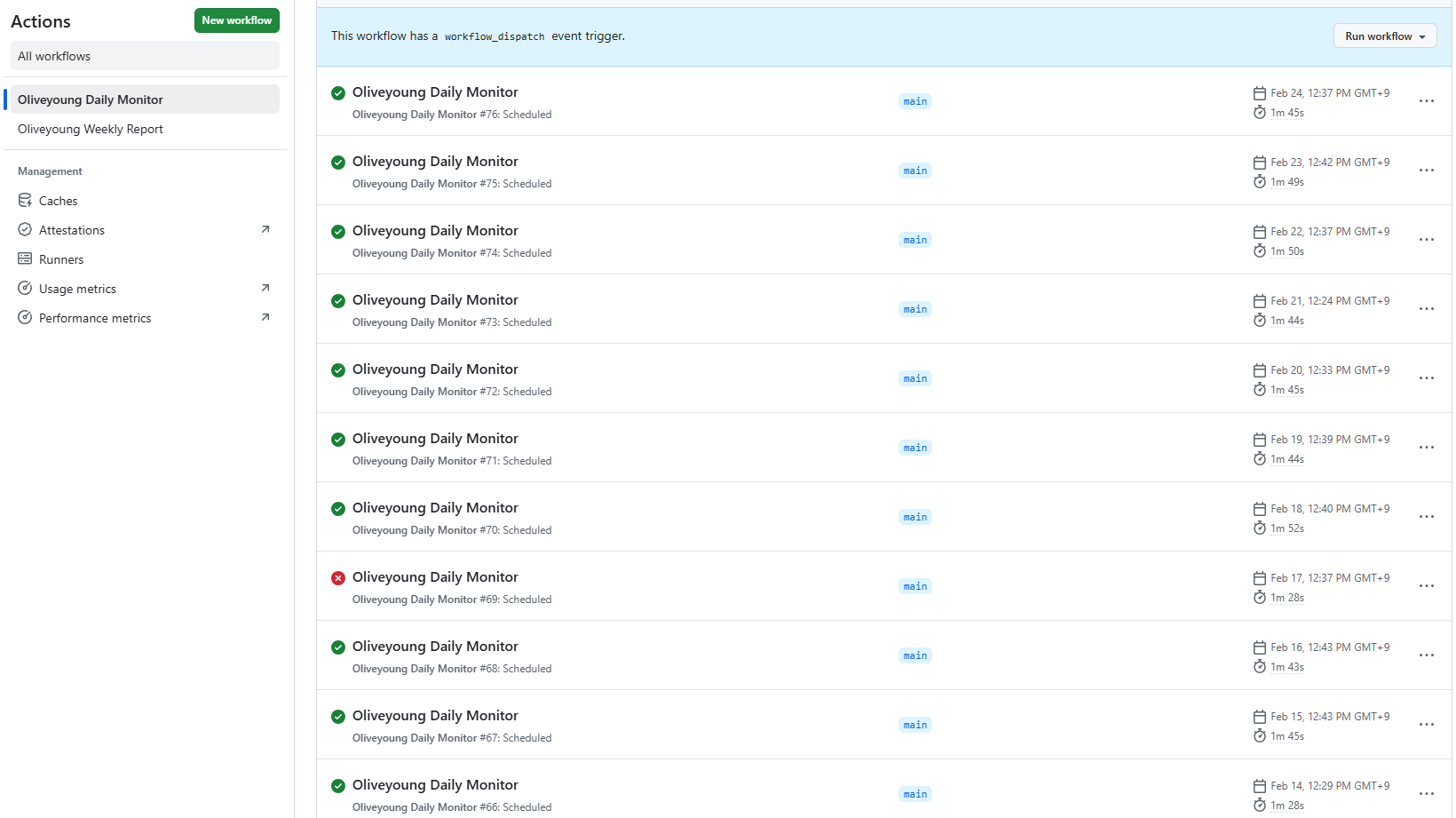Expand the Run workflow dropdown
Screen dimensions: 1456x818
click(1384, 36)
